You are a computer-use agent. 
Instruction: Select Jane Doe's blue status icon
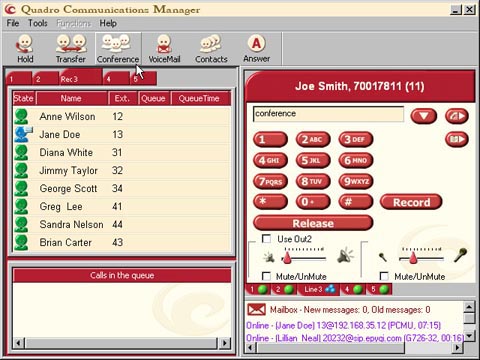(23, 134)
